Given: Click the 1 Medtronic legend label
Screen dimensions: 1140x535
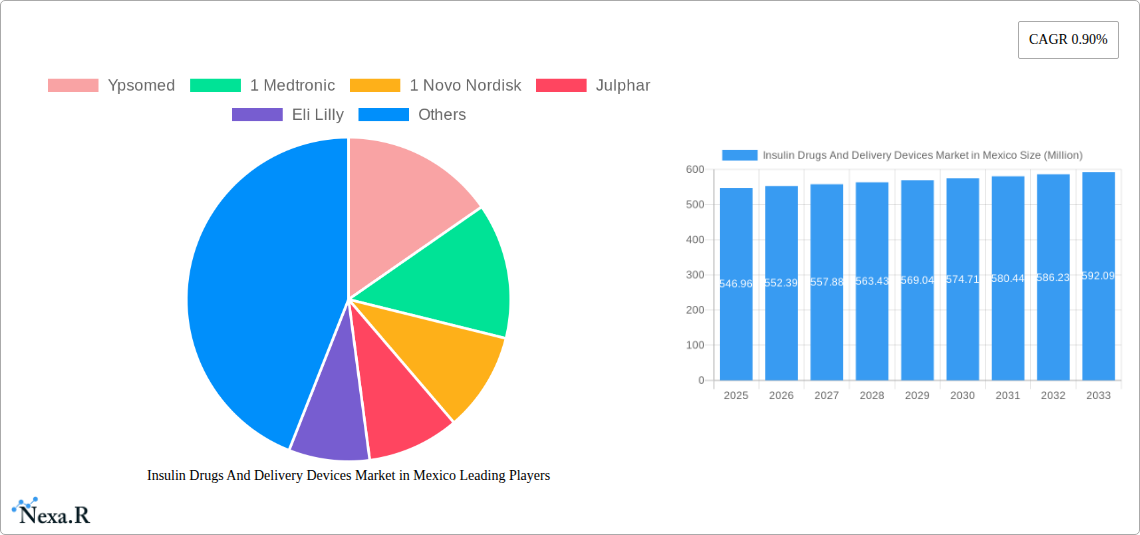Looking at the screenshot, I should click(x=292, y=86).
